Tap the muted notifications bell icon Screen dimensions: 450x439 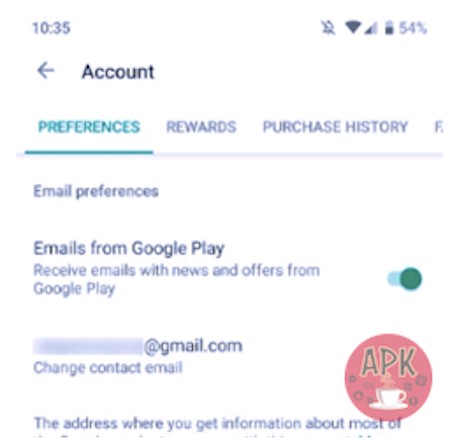(x=328, y=28)
